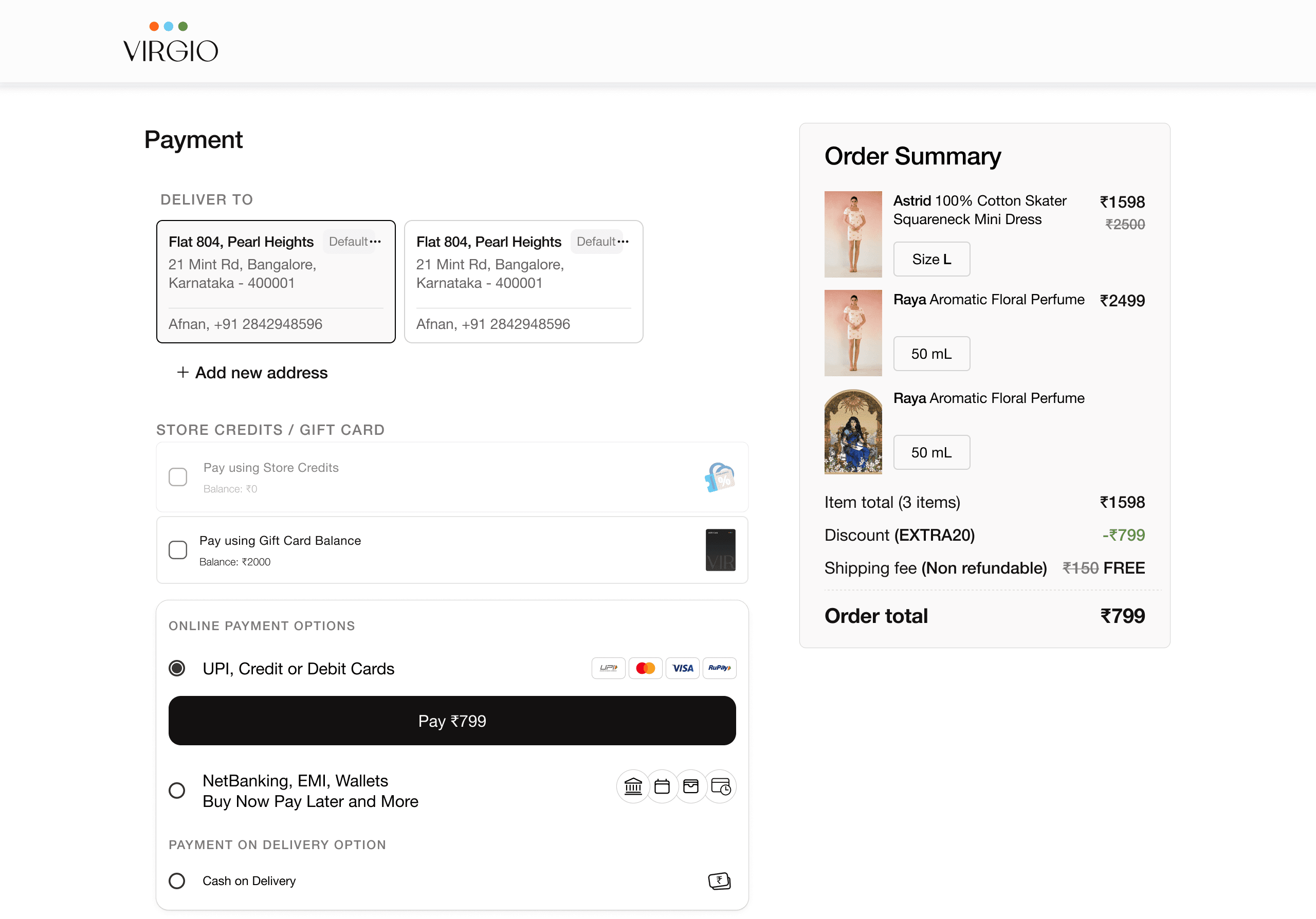Screen dimensions: 1316x919
Task: Open painted artwork thumbnail of Raya perfume
Action: (853, 431)
